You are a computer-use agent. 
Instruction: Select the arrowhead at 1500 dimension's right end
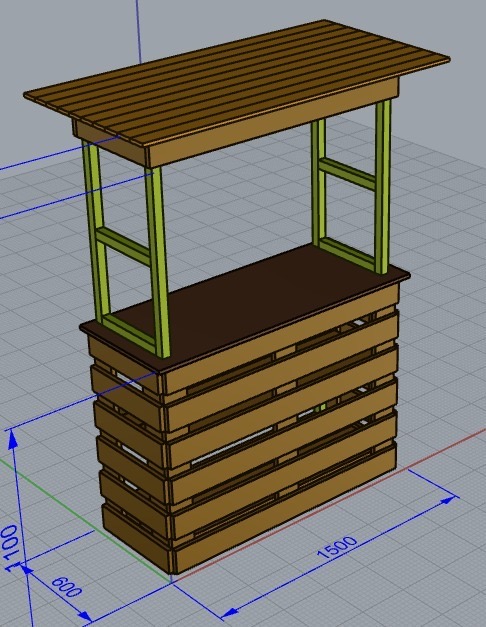click(450, 499)
